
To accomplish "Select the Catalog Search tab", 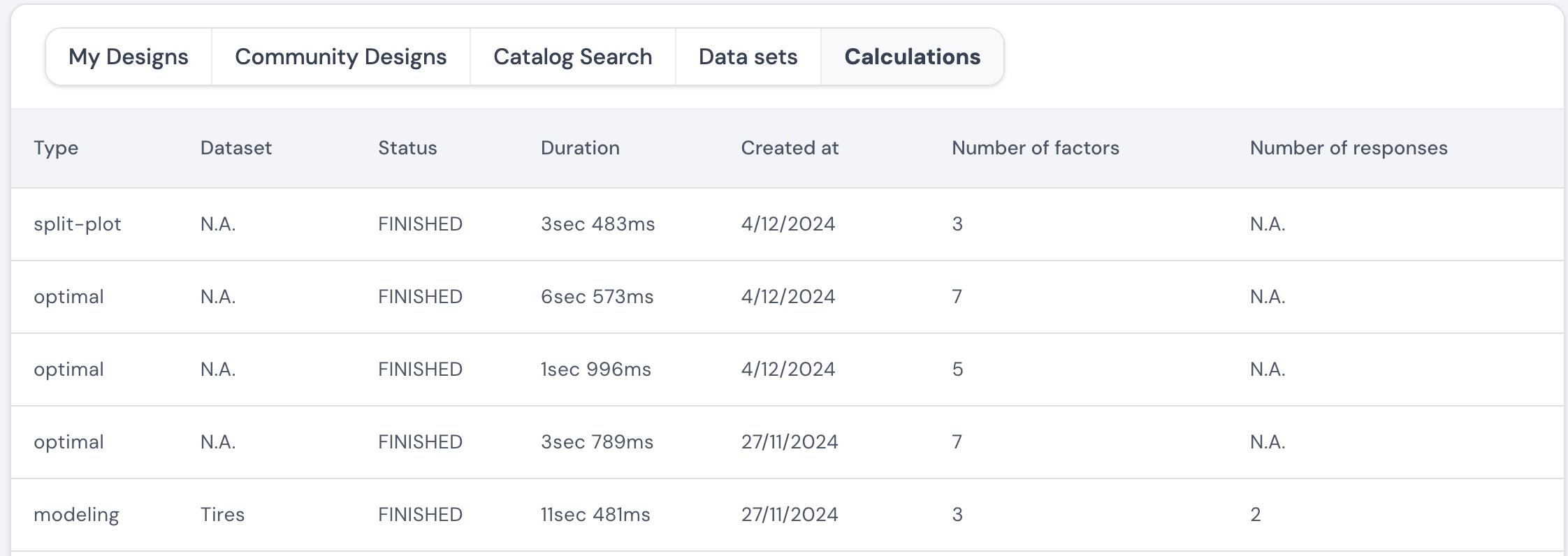I will 573,57.
